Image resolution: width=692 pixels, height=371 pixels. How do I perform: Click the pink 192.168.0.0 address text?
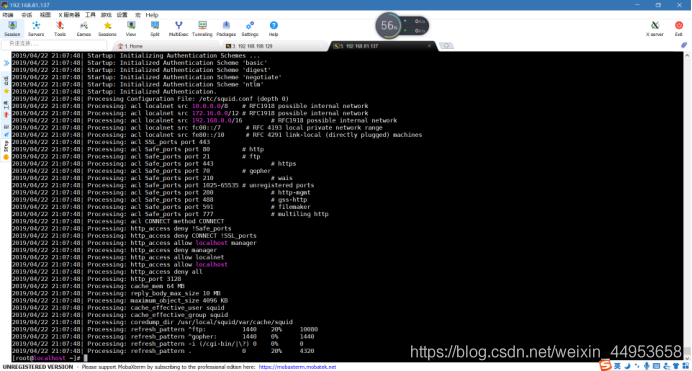coord(213,120)
